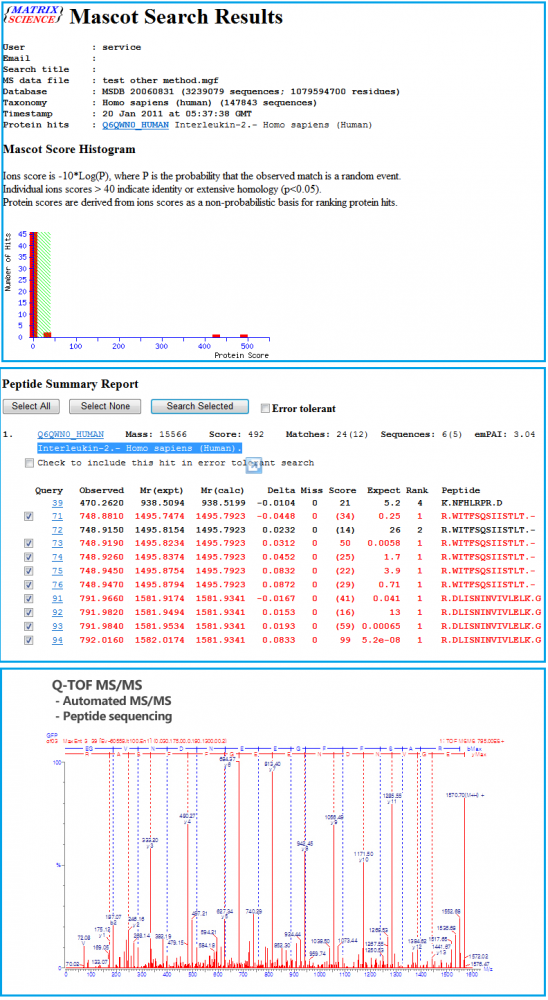
Task: Open query 39 link
Action: tap(57, 503)
